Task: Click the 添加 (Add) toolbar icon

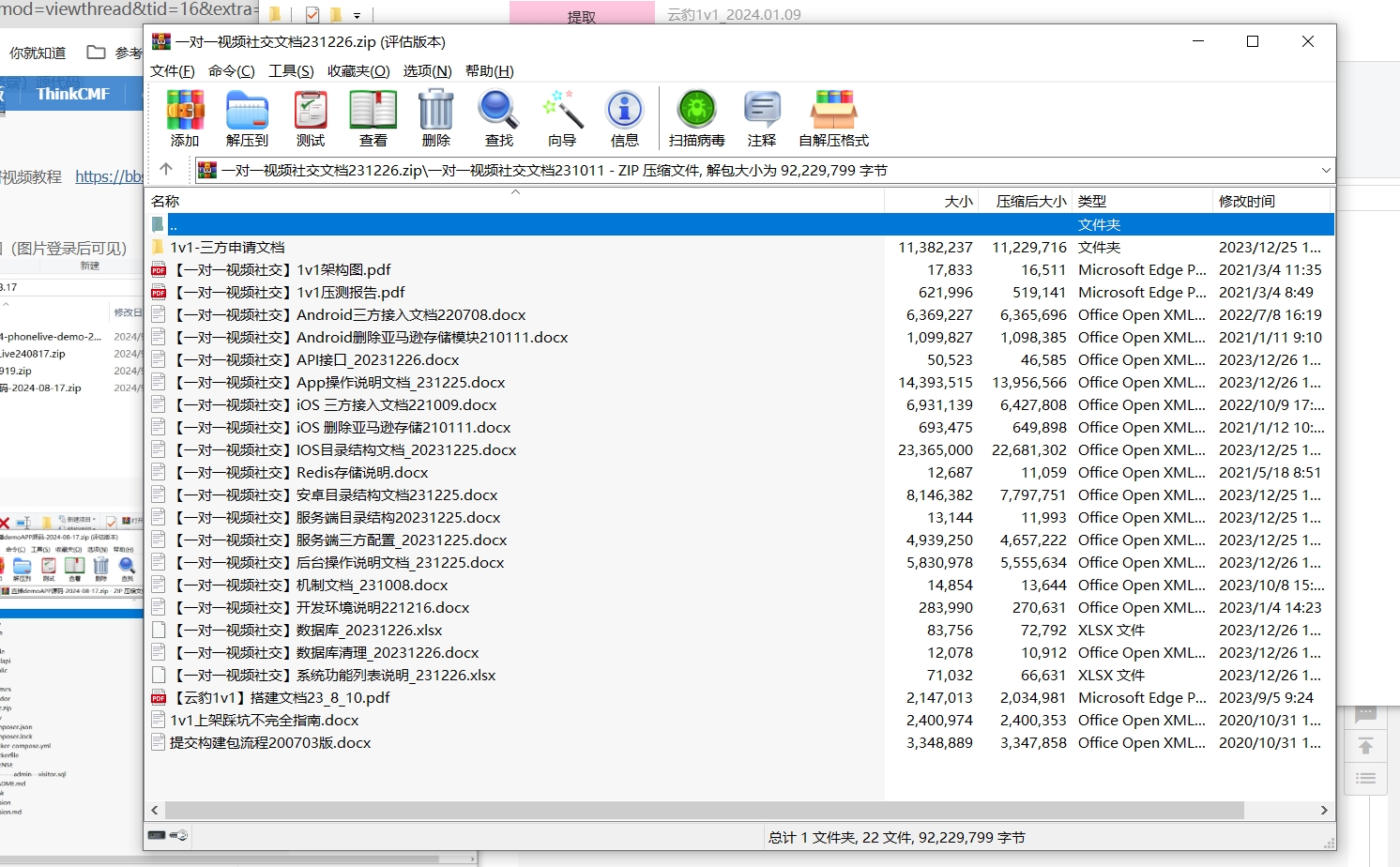Action: [x=185, y=111]
